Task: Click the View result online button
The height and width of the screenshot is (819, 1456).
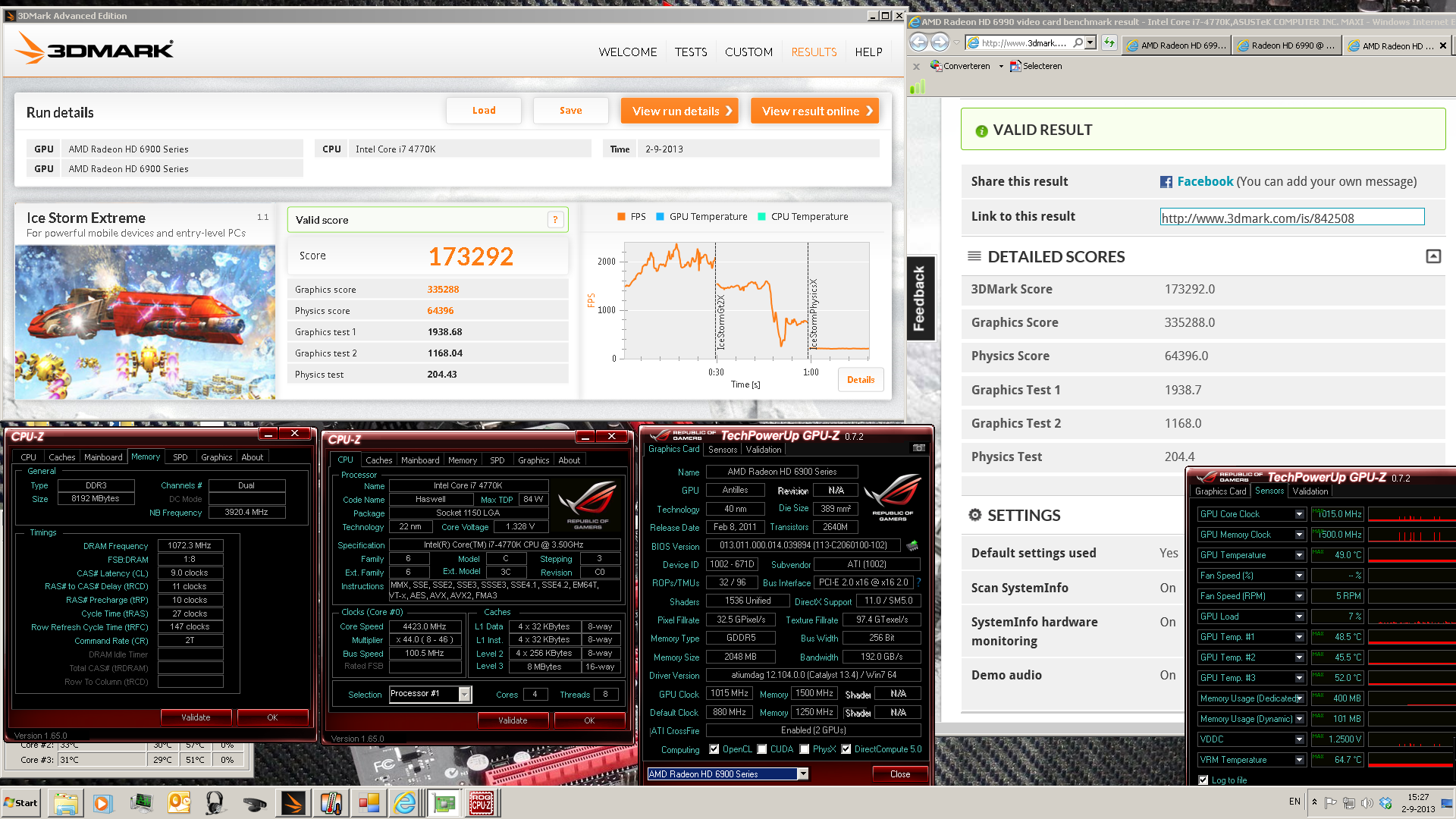Action: pos(814,111)
